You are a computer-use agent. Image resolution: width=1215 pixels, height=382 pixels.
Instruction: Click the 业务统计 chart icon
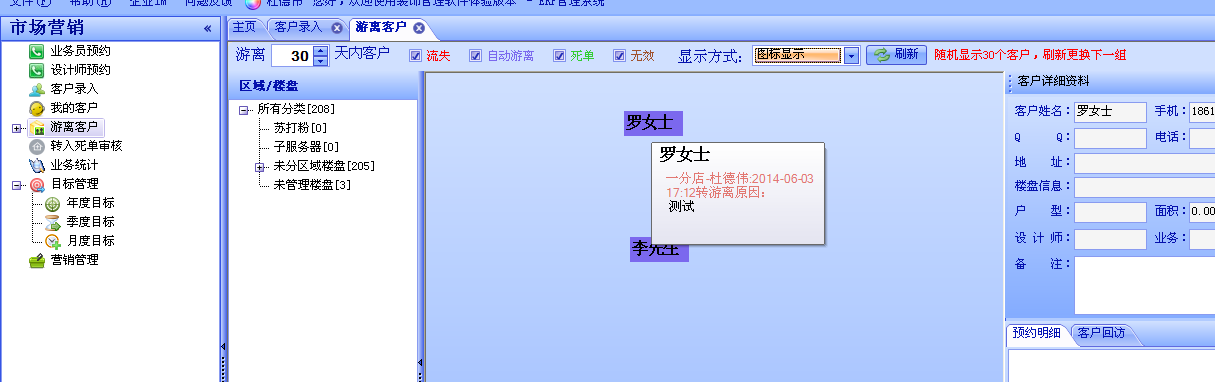pos(37,165)
